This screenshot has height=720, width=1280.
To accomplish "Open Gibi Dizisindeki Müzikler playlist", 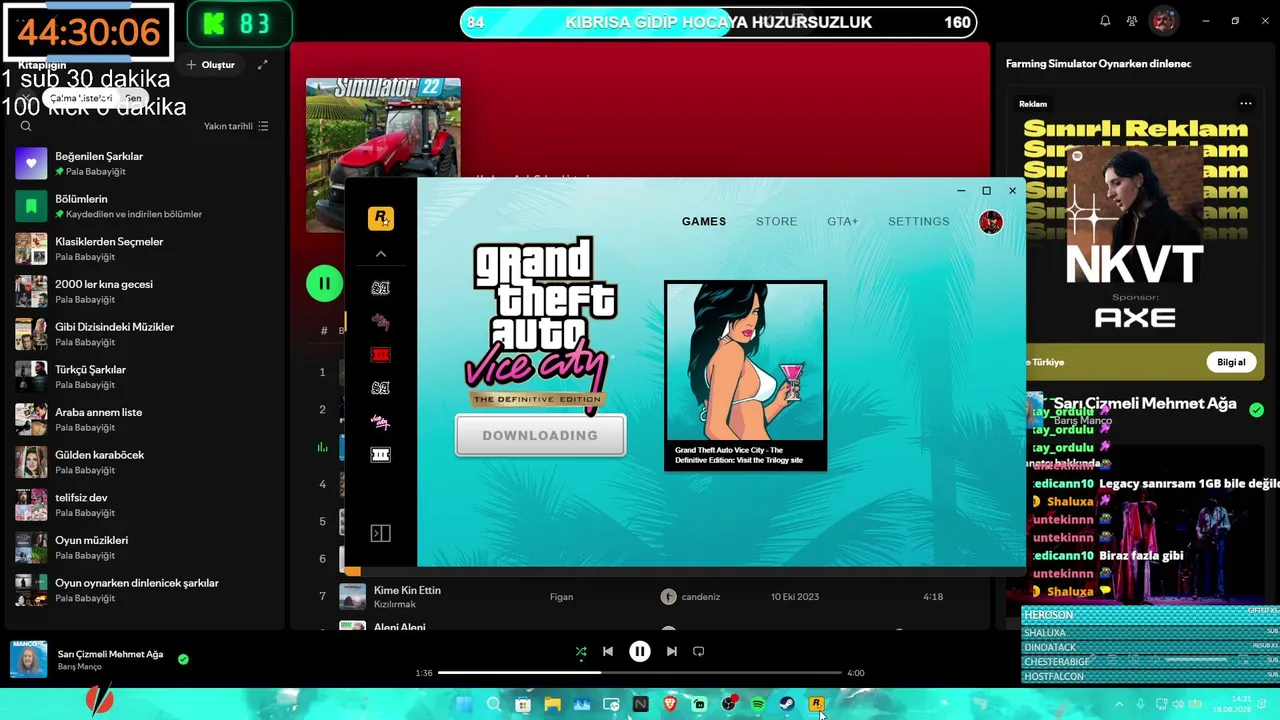I will pos(143,334).
